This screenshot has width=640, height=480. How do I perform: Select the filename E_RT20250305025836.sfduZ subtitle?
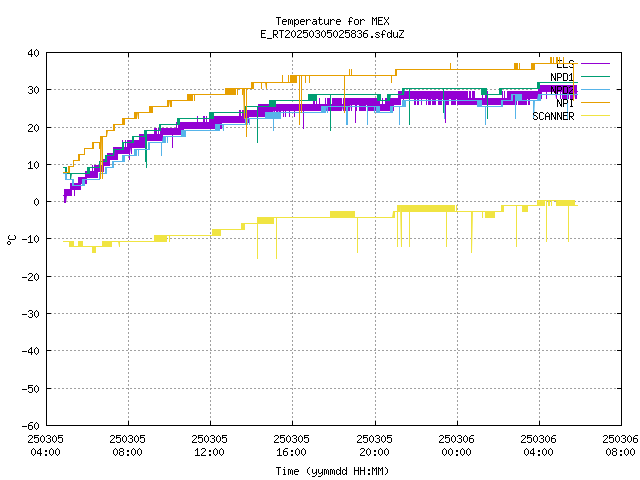coord(332,34)
